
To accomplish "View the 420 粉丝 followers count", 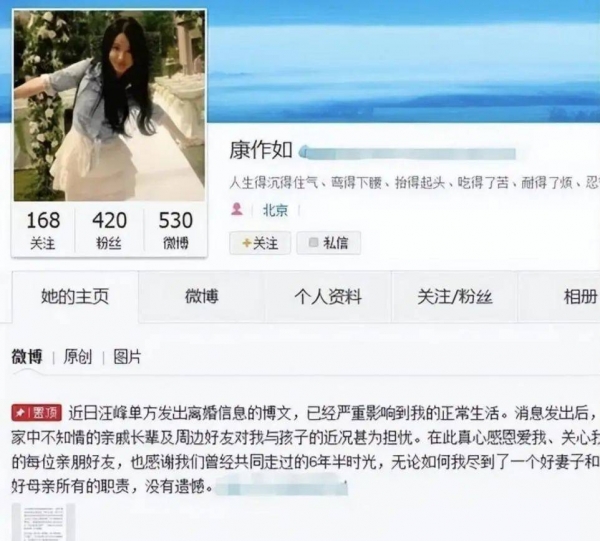I will [x=109, y=231].
